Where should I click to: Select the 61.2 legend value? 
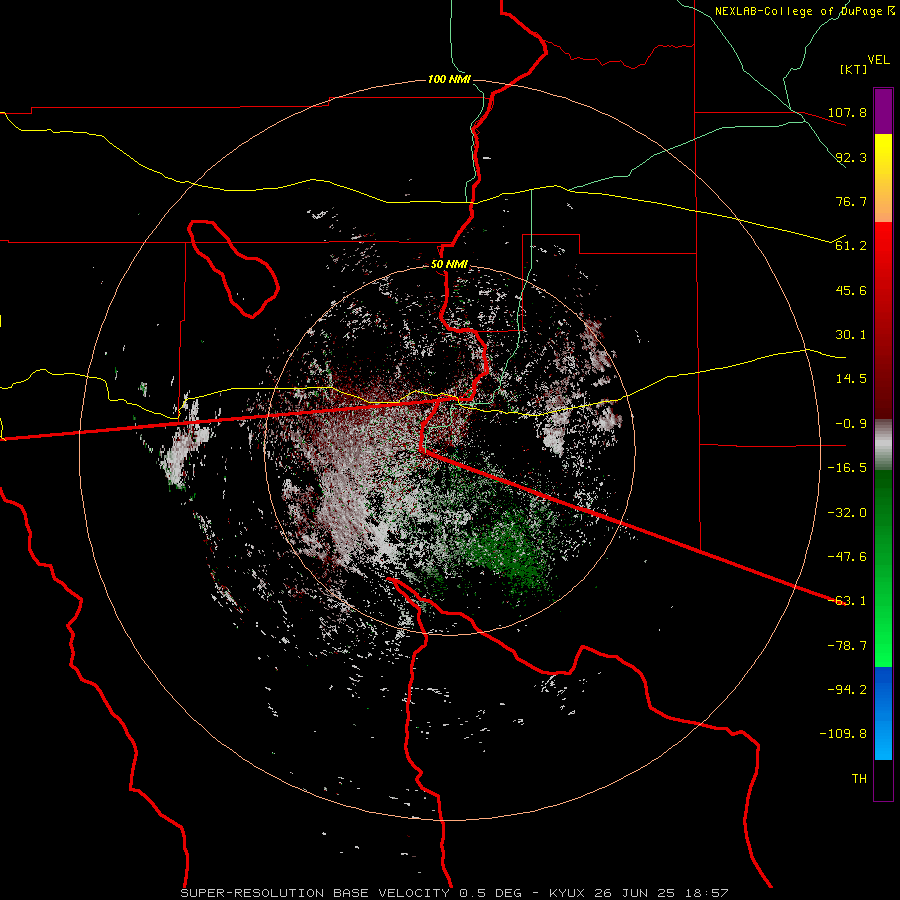(x=851, y=246)
